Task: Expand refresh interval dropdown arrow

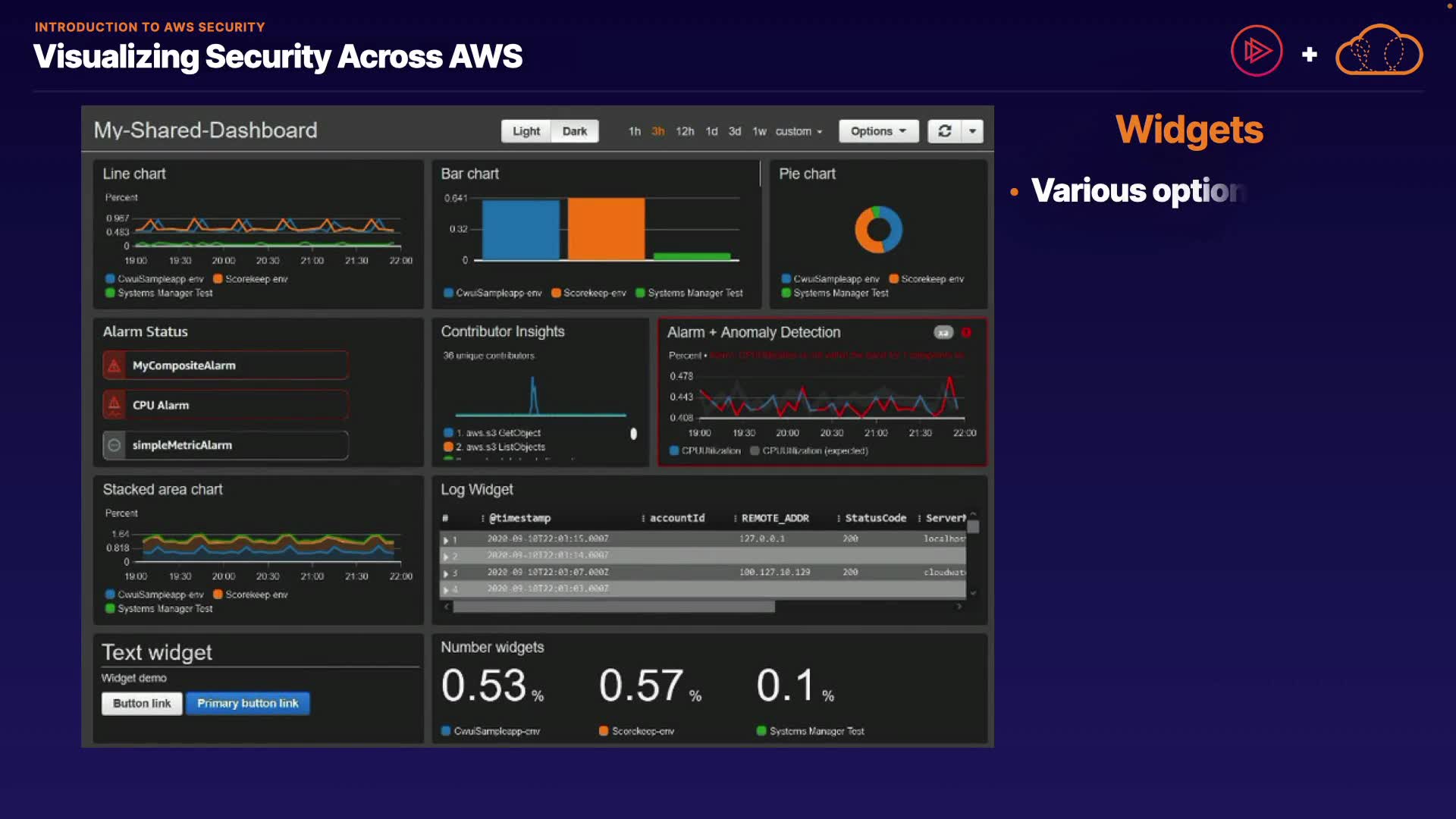Action: point(972,131)
